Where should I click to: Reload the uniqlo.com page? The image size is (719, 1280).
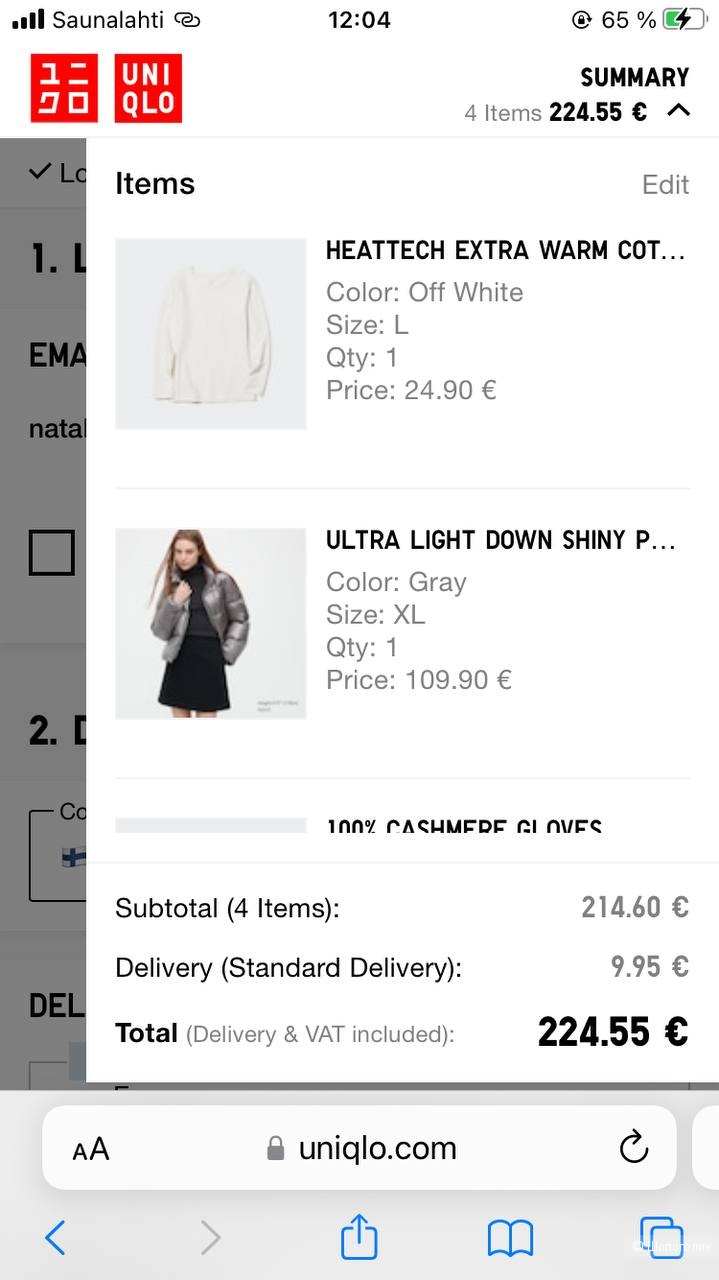(634, 1148)
